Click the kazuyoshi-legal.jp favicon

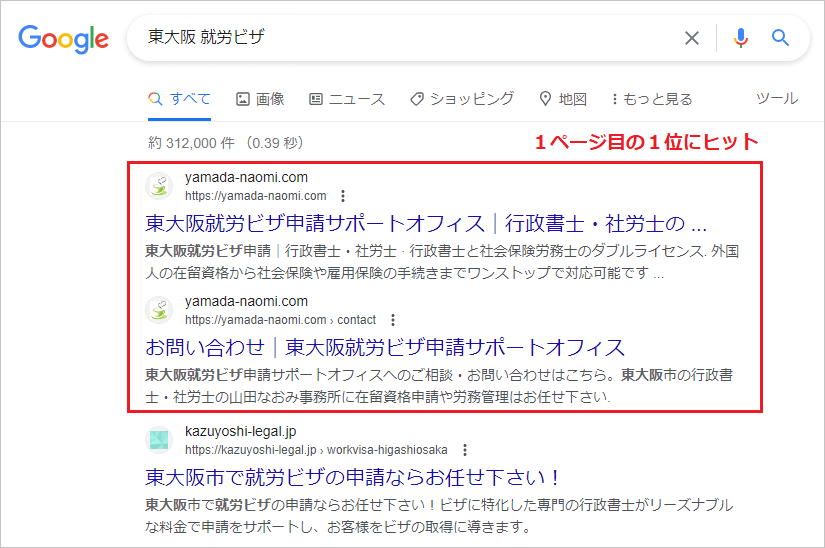point(159,440)
